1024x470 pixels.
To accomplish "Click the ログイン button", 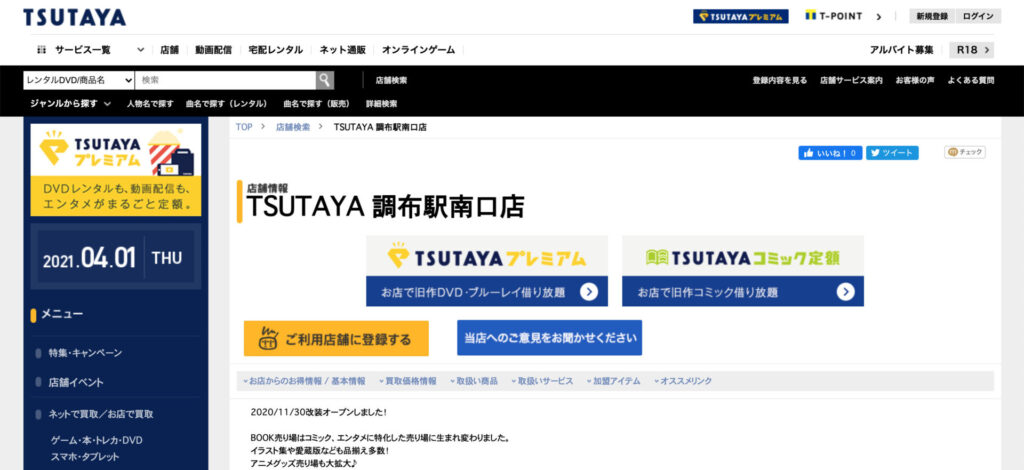I will tap(978, 16).
